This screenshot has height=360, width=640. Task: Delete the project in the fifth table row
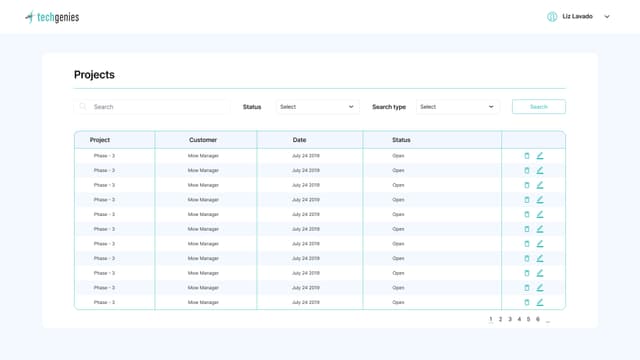(x=527, y=215)
